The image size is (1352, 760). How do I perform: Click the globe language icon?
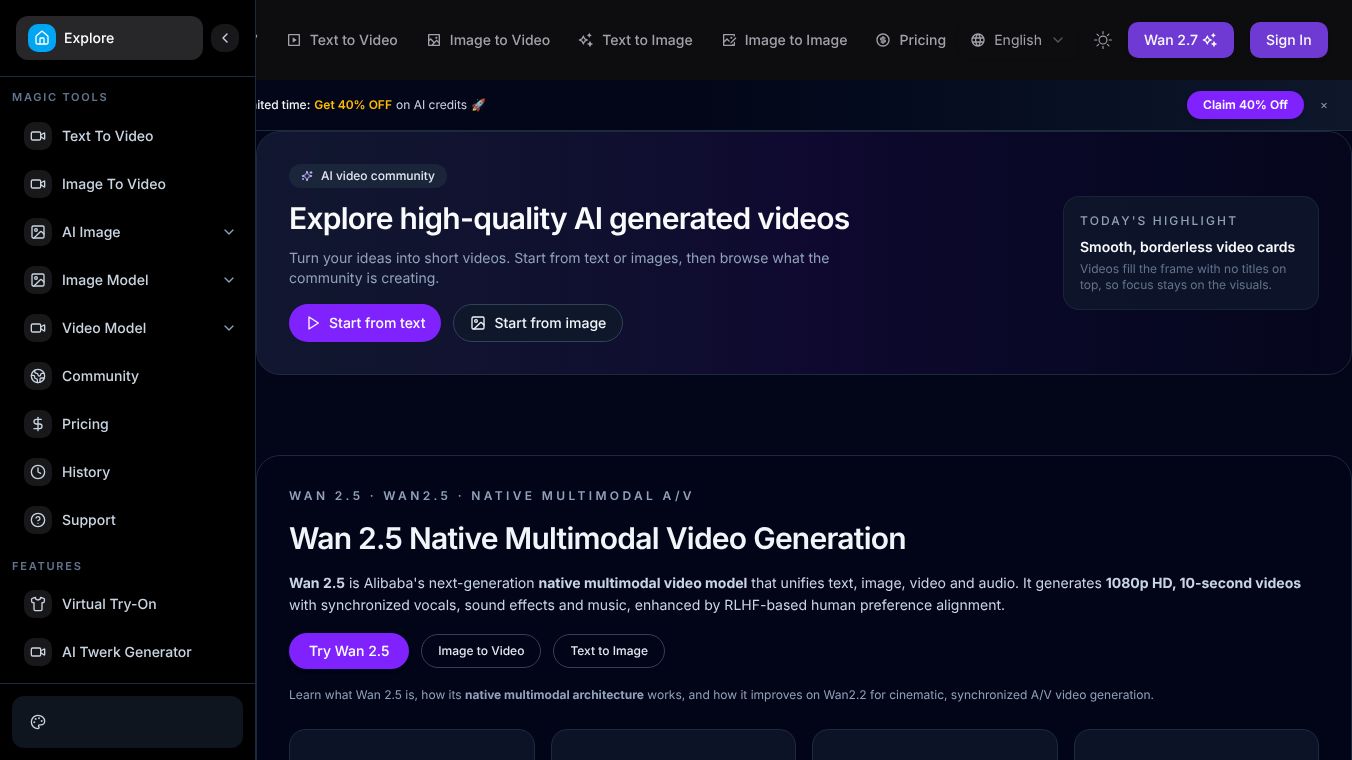(978, 40)
